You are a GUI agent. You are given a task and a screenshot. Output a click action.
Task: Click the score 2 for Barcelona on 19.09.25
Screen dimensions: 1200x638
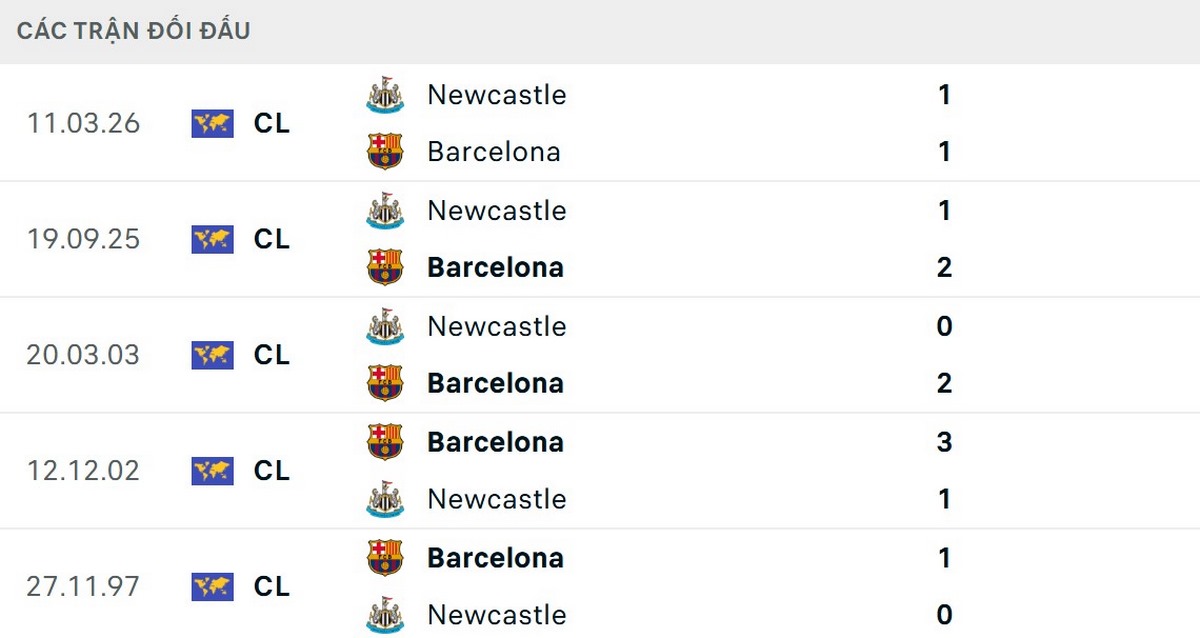pos(944,268)
